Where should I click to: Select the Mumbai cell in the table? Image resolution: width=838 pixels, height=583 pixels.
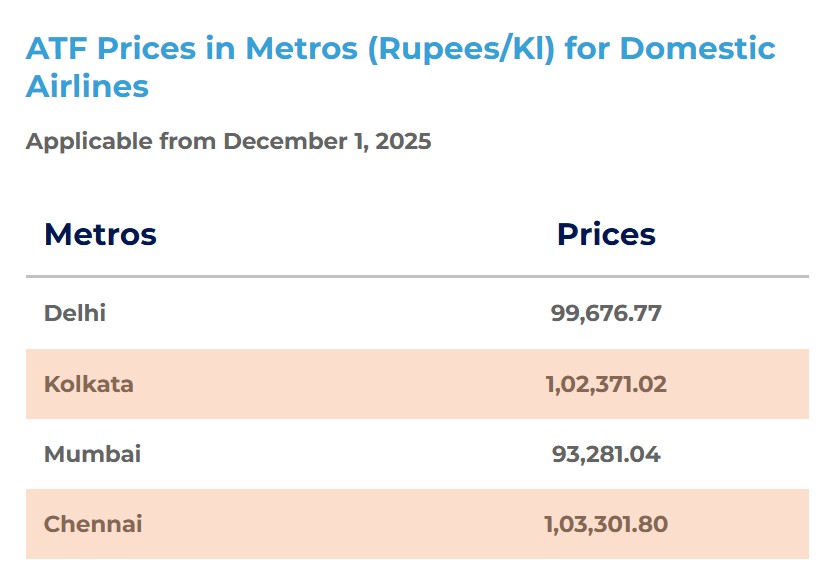click(92, 454)
